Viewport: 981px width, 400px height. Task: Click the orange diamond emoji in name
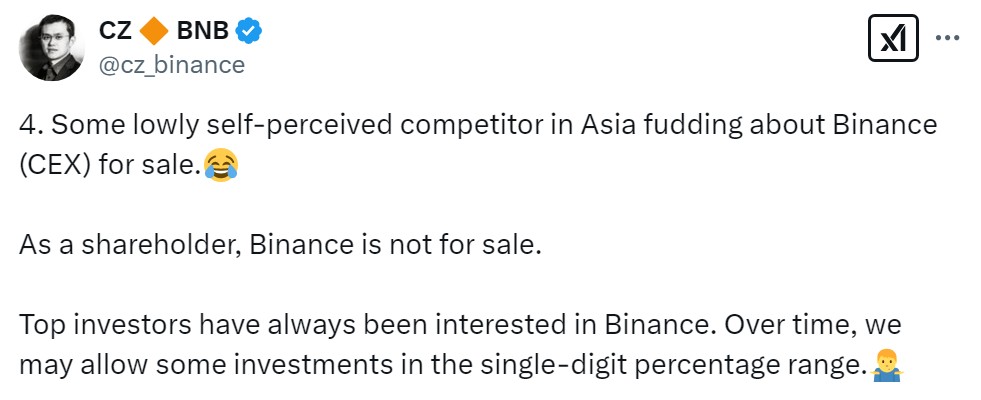(x=153, y=32)
